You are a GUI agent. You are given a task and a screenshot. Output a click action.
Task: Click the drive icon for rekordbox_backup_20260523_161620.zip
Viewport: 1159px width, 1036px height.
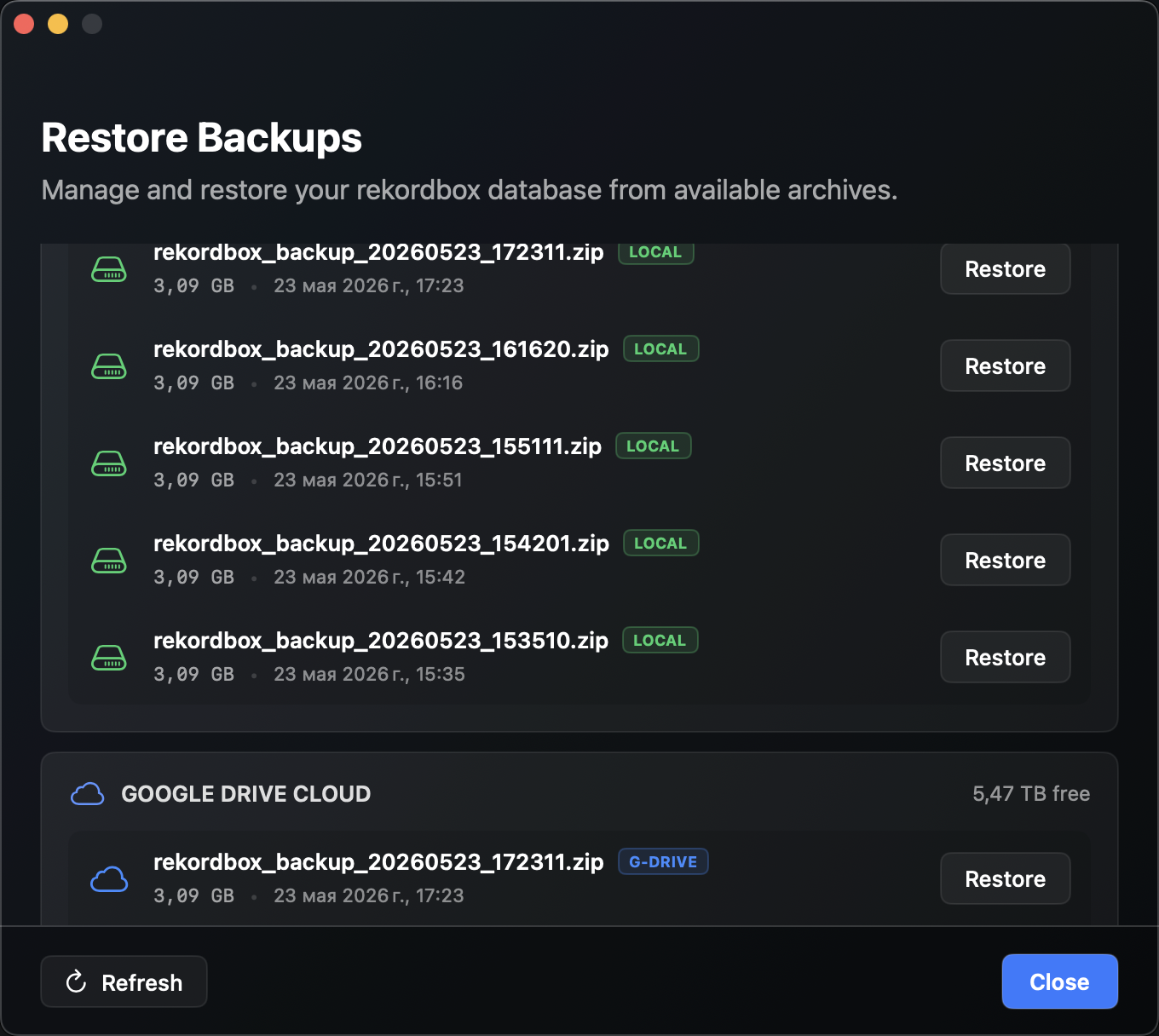[109, 366]
